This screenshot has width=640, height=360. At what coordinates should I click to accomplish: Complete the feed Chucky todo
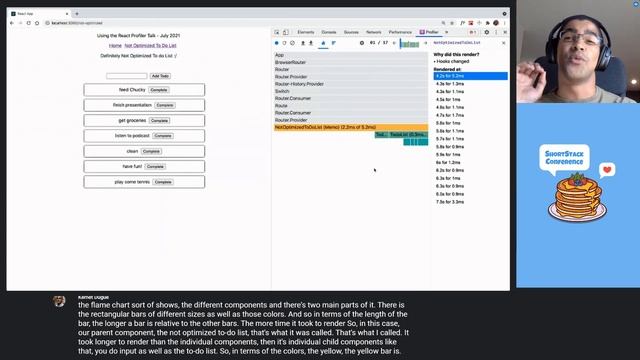159,90
